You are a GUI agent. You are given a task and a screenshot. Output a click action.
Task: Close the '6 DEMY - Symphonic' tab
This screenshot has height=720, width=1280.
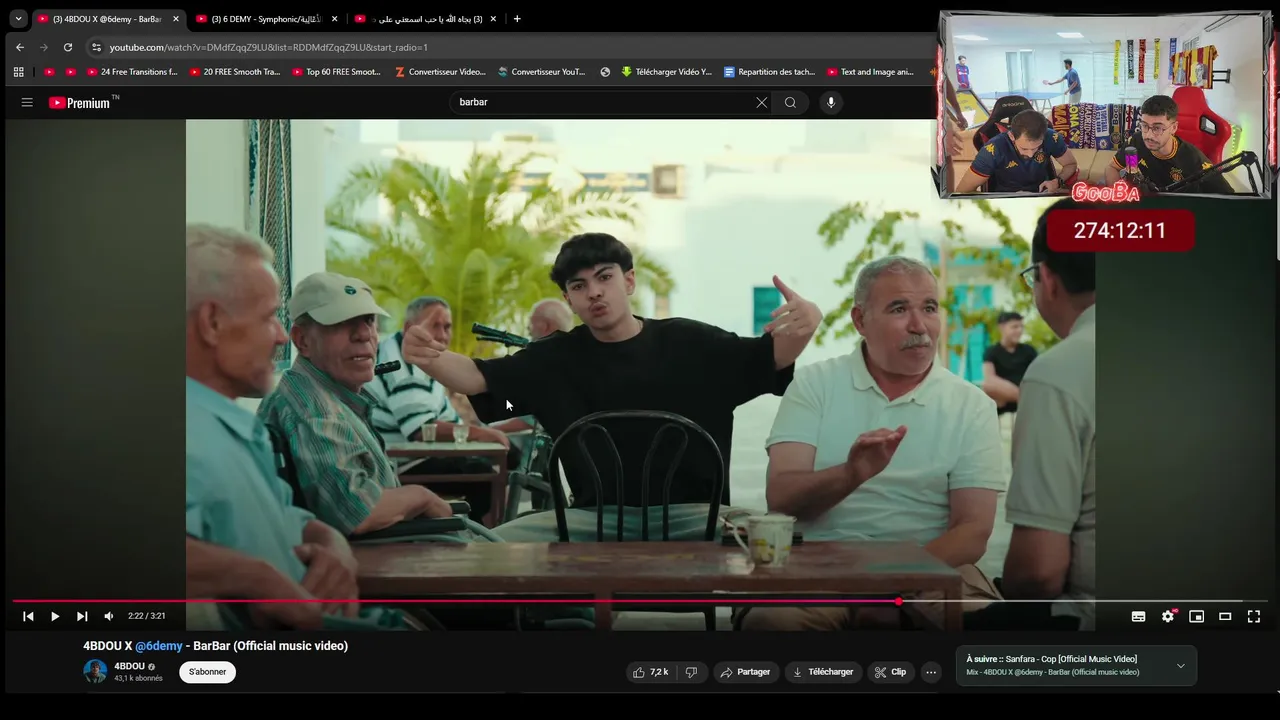[334, 19]
